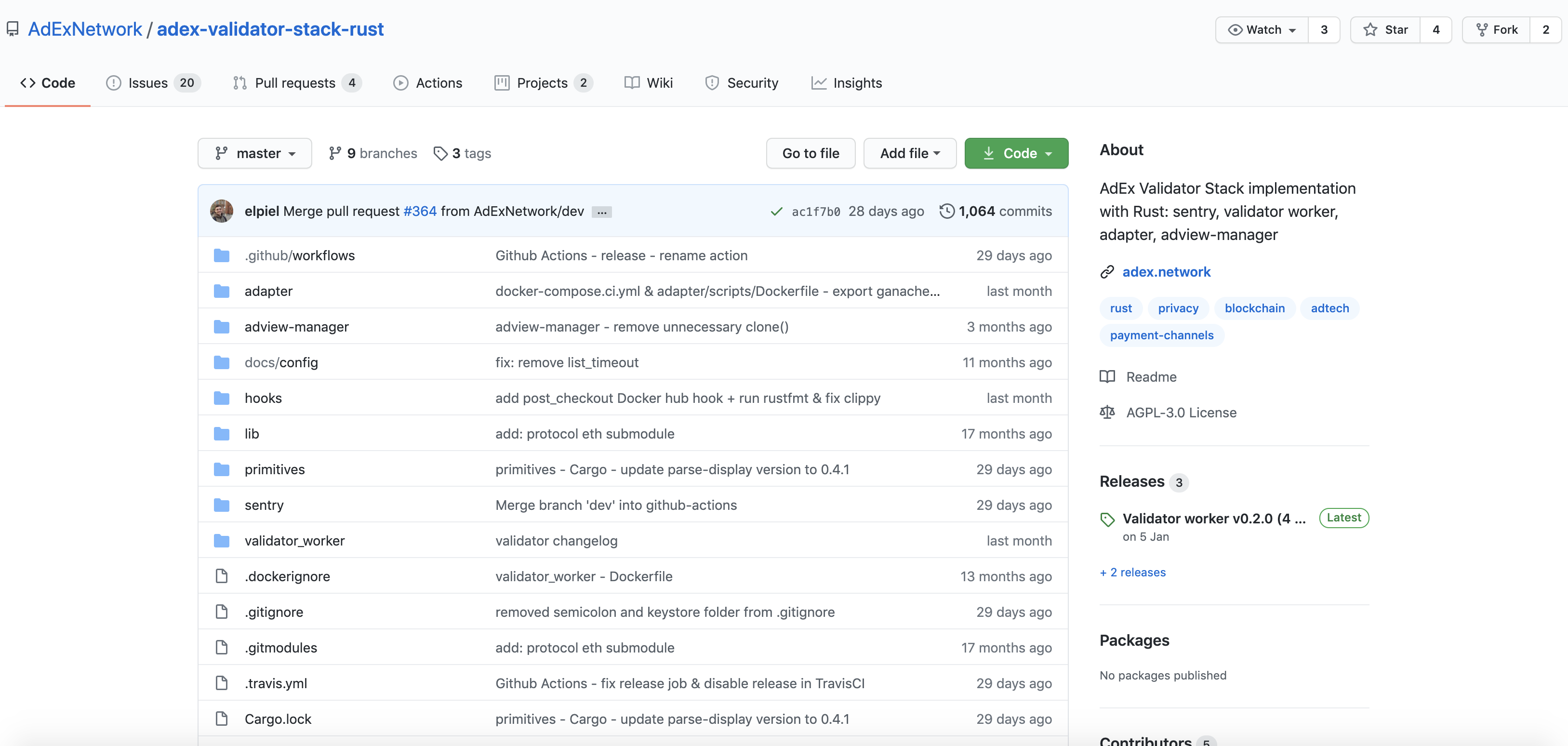Click the adapter folder icon

tap(222, 291)
